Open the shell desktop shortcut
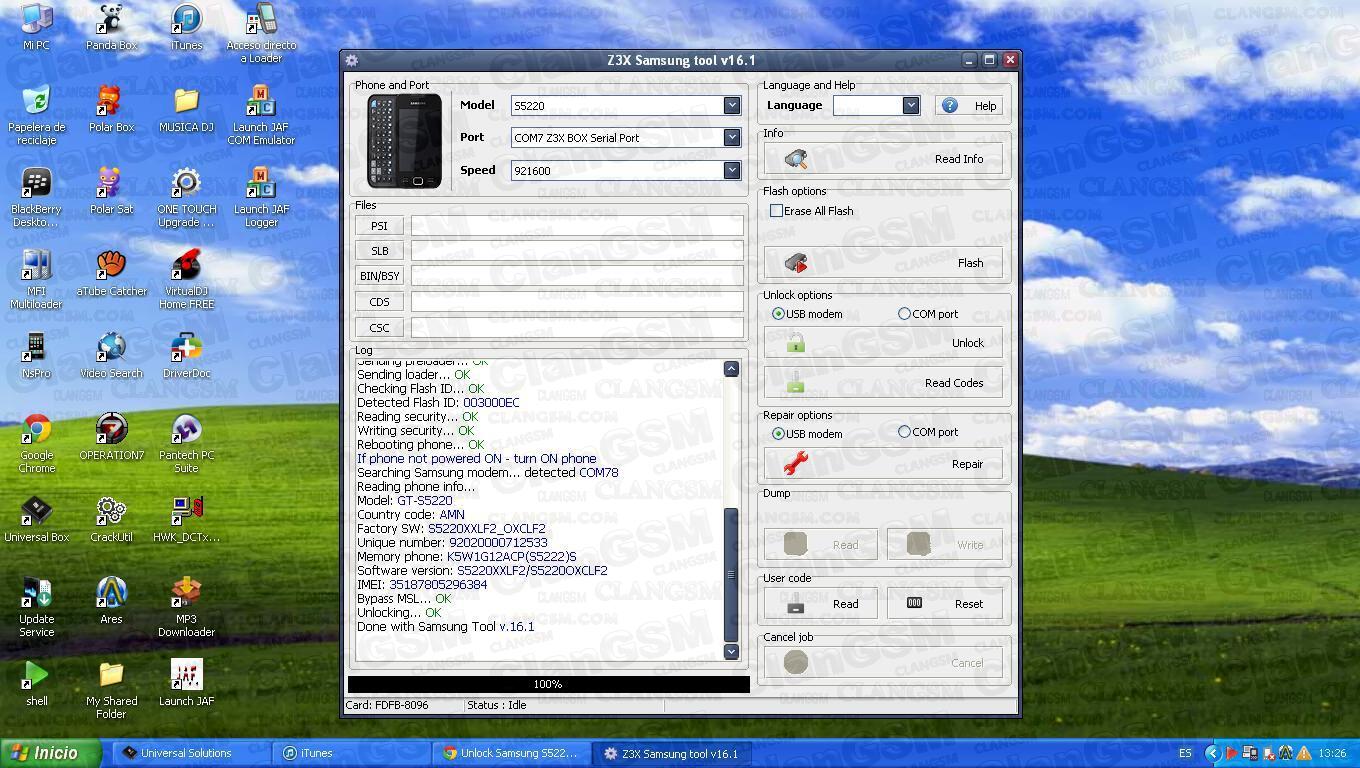The width and height of the screenshot is (1360, 768). point(37,683)
